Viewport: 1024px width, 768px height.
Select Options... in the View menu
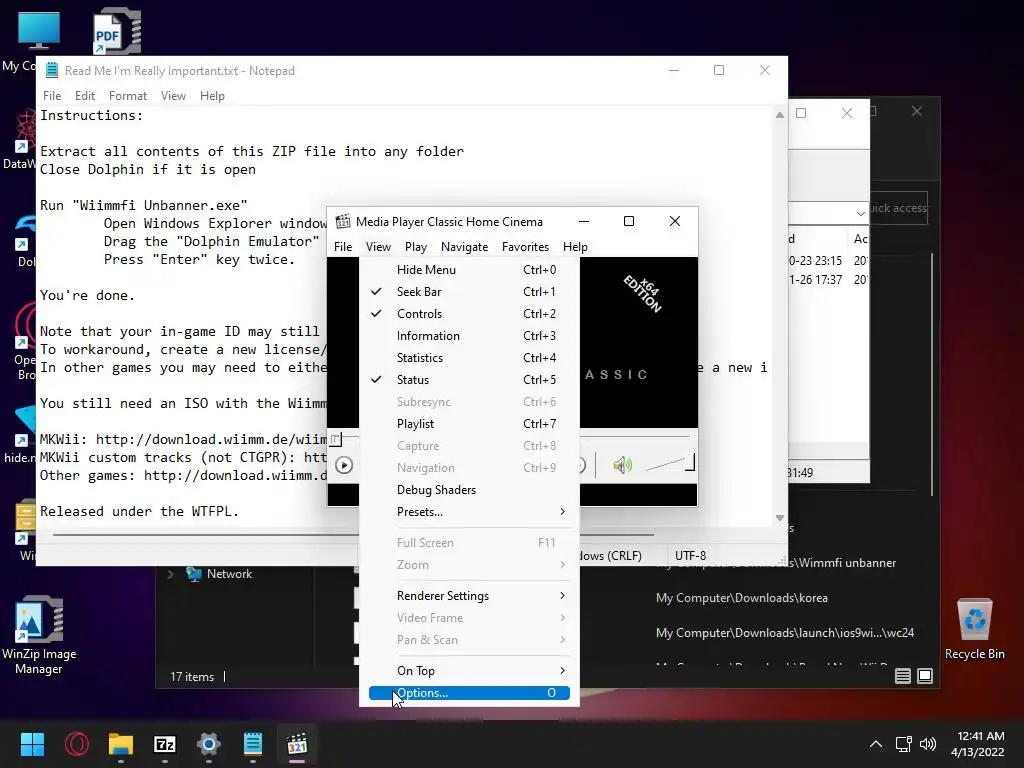tap(469, 693)
